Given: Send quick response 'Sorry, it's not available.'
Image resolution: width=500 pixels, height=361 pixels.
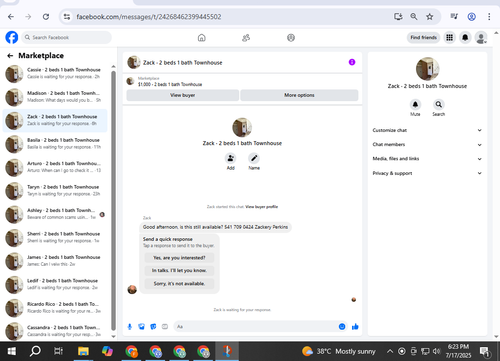Looking at the screenshot, I should 179,284.
